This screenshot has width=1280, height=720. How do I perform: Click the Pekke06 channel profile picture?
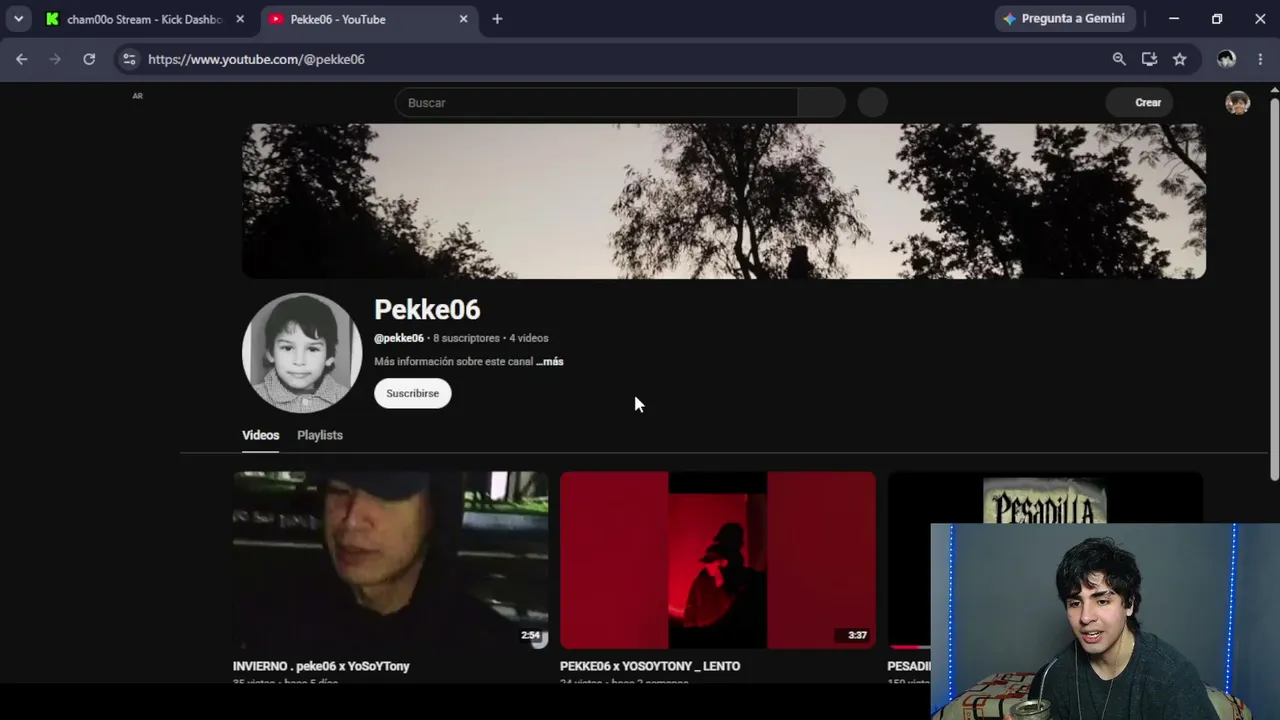[302, 353]
